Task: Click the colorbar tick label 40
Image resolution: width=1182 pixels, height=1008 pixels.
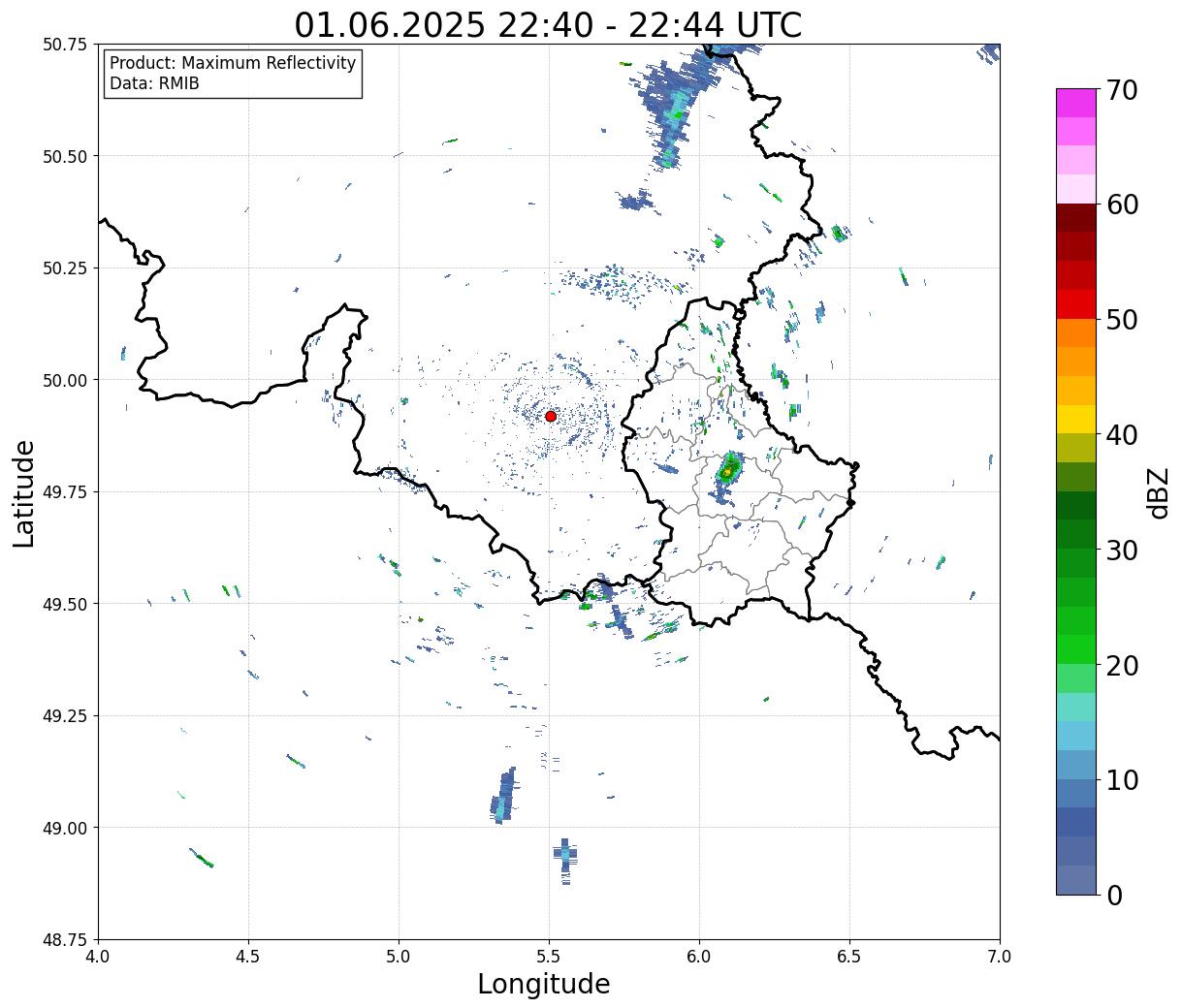Action: [1121, 434]
